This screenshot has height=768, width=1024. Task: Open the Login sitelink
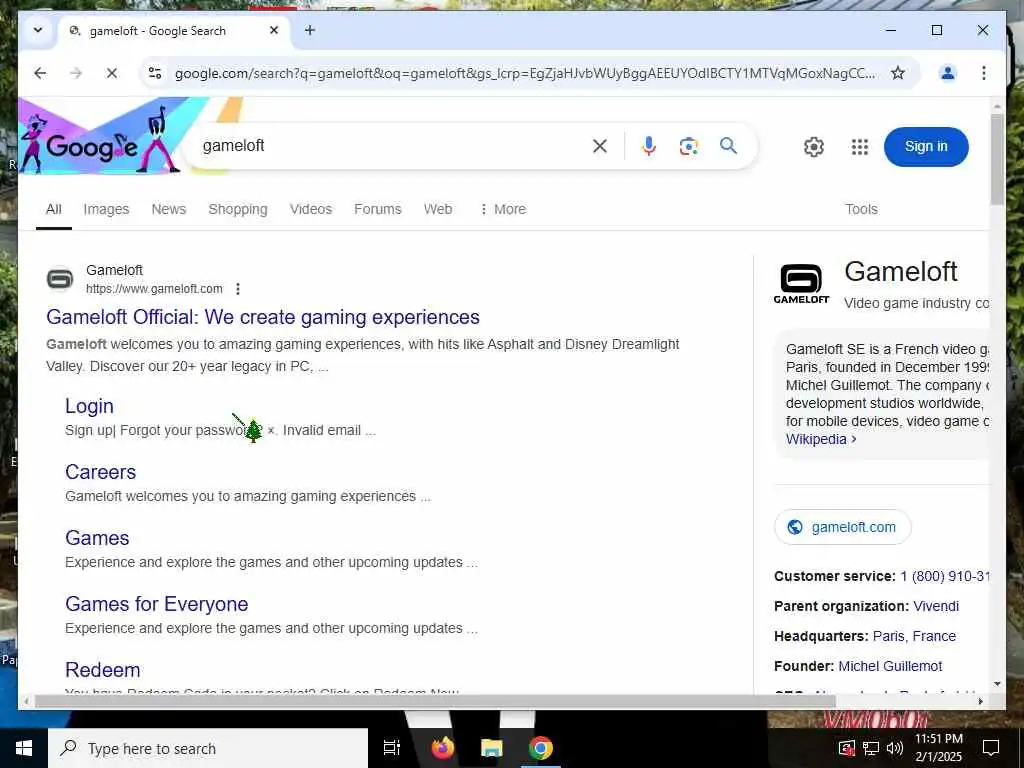pos(89,406)
